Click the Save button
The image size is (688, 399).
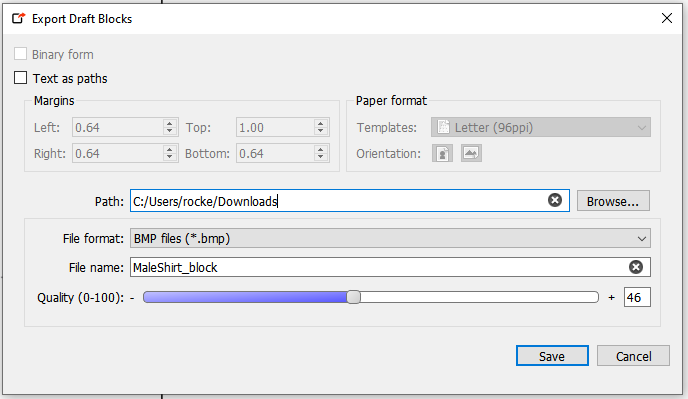click(x=552, y=356)
